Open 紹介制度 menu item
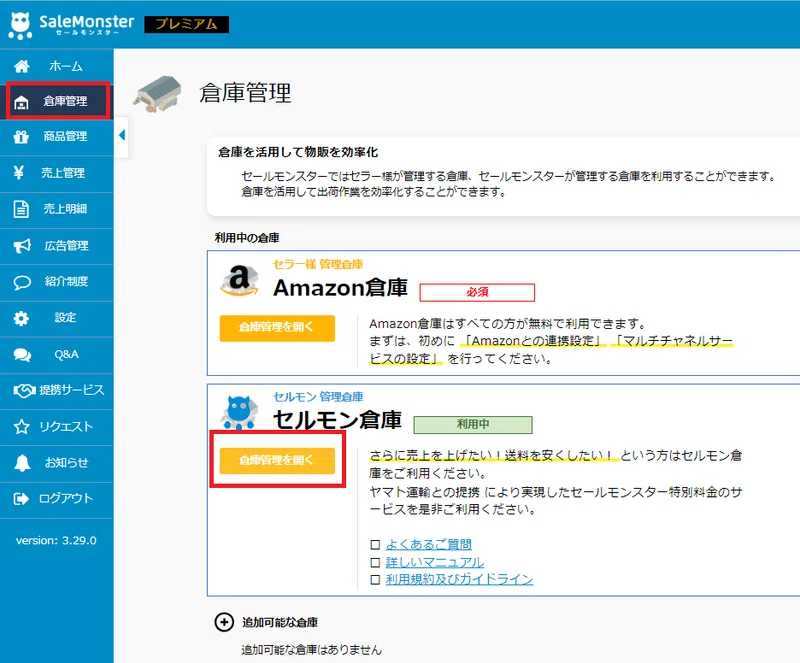 (66, 281)
